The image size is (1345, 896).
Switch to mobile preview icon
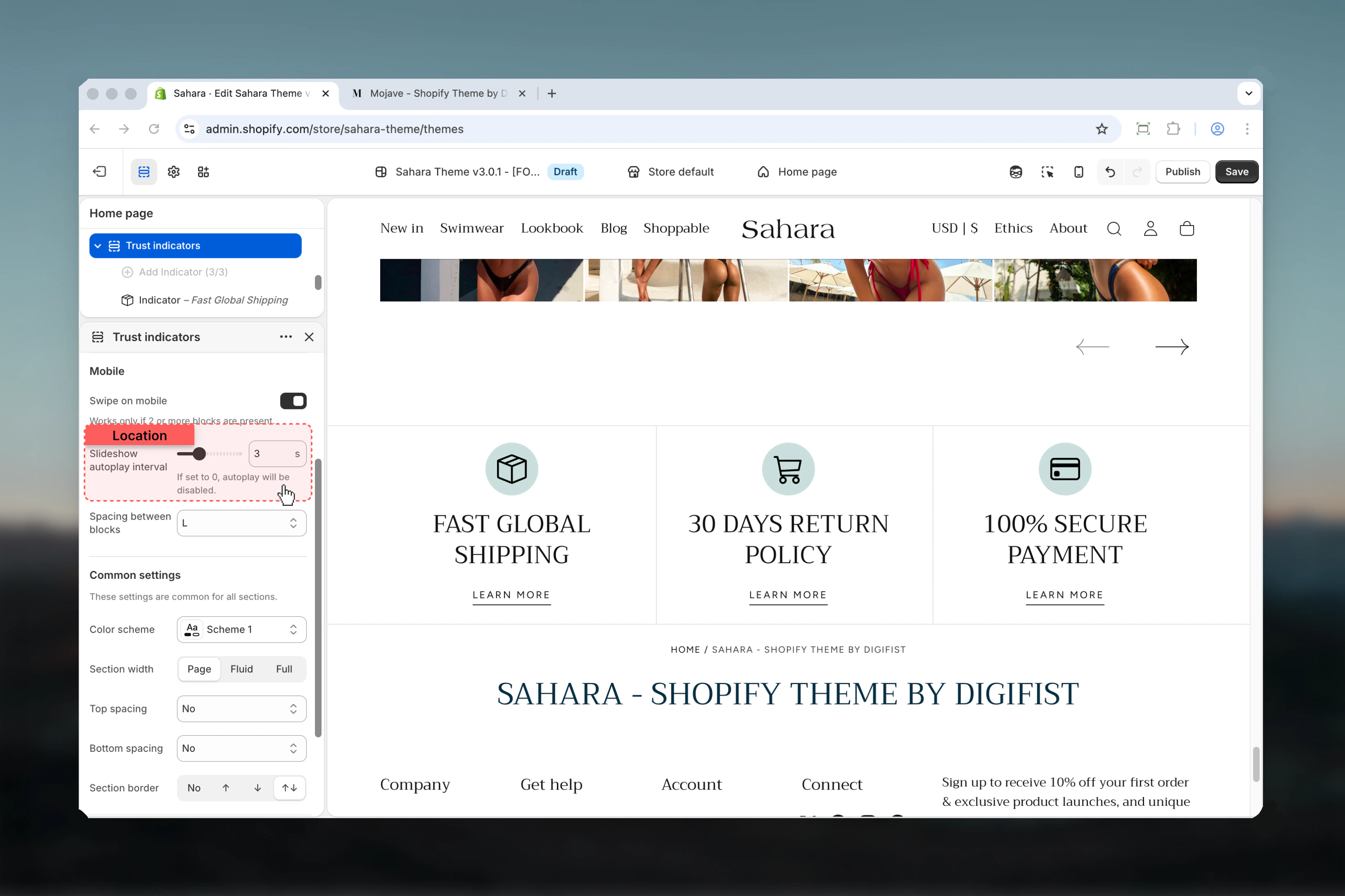1078,171
